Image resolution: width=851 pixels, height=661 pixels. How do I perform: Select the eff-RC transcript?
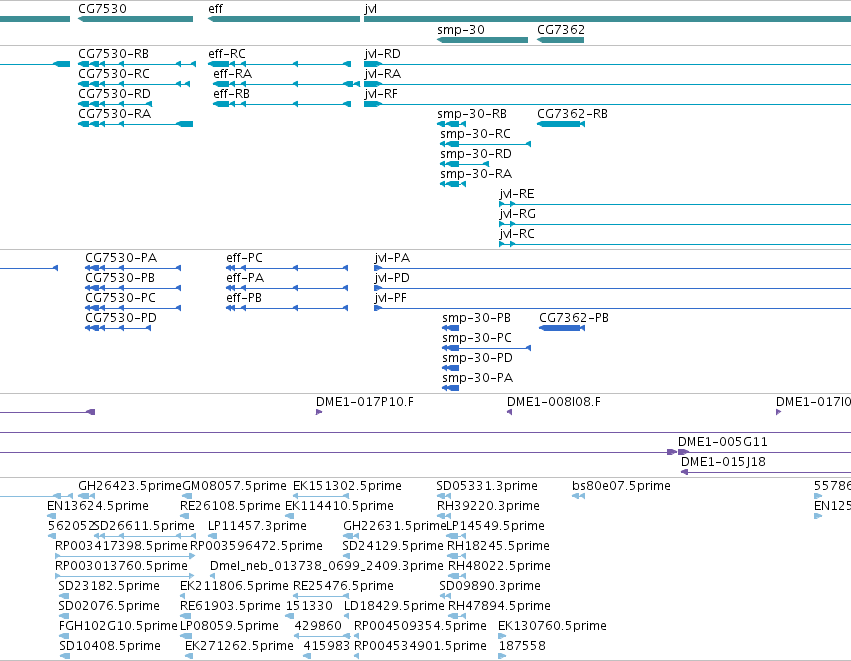[279, 64]
